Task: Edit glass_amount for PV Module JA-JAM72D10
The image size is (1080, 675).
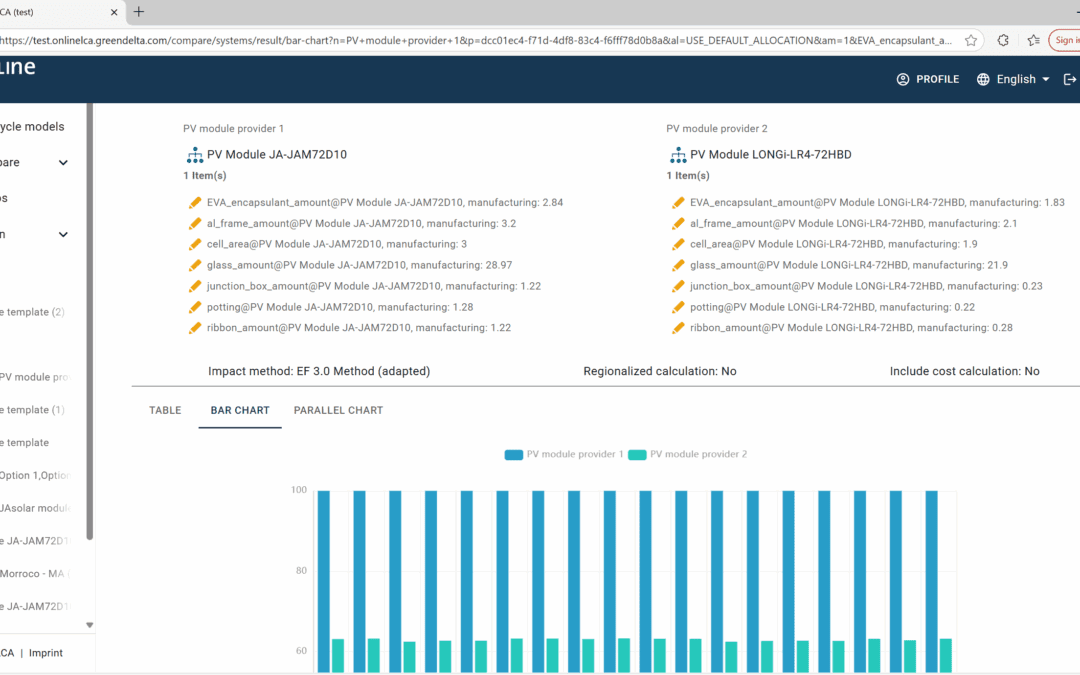Action: coord(195,265)
